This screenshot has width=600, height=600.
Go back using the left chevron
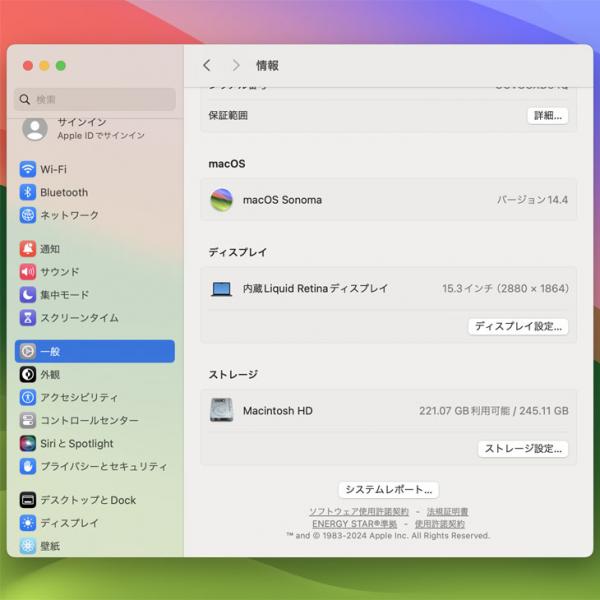207,65
